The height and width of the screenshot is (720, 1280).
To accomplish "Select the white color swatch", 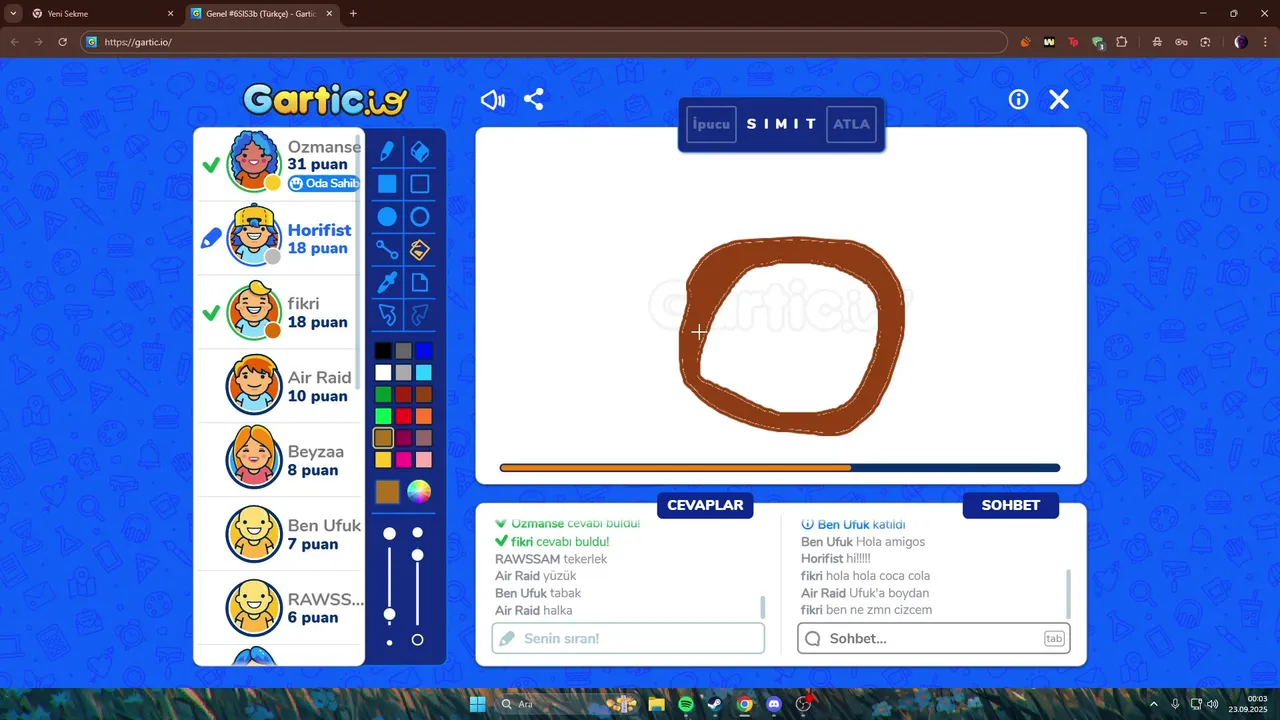I will (x=383, y=372).
